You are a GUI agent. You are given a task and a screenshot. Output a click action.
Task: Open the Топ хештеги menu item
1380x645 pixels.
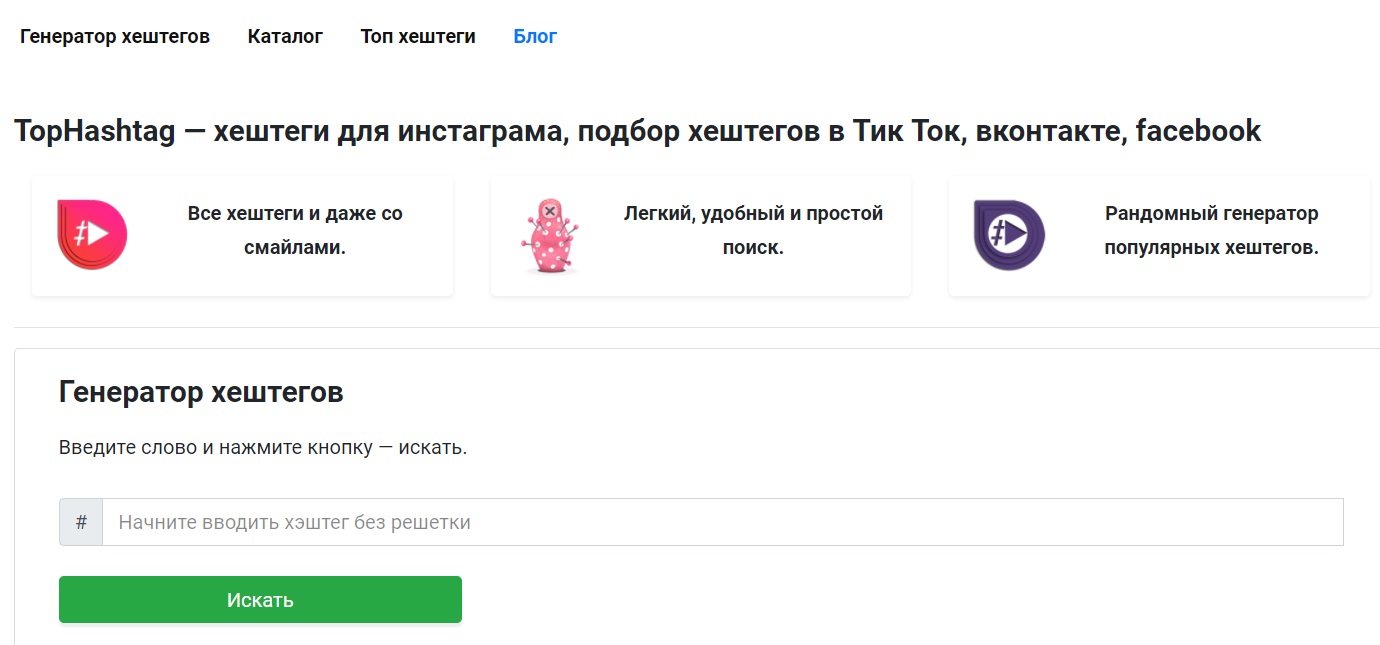[x=418, y=37]
